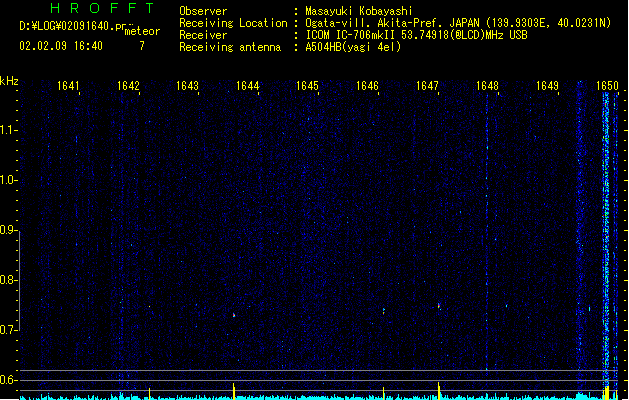Click time marker 1650

tap(607, 86)
